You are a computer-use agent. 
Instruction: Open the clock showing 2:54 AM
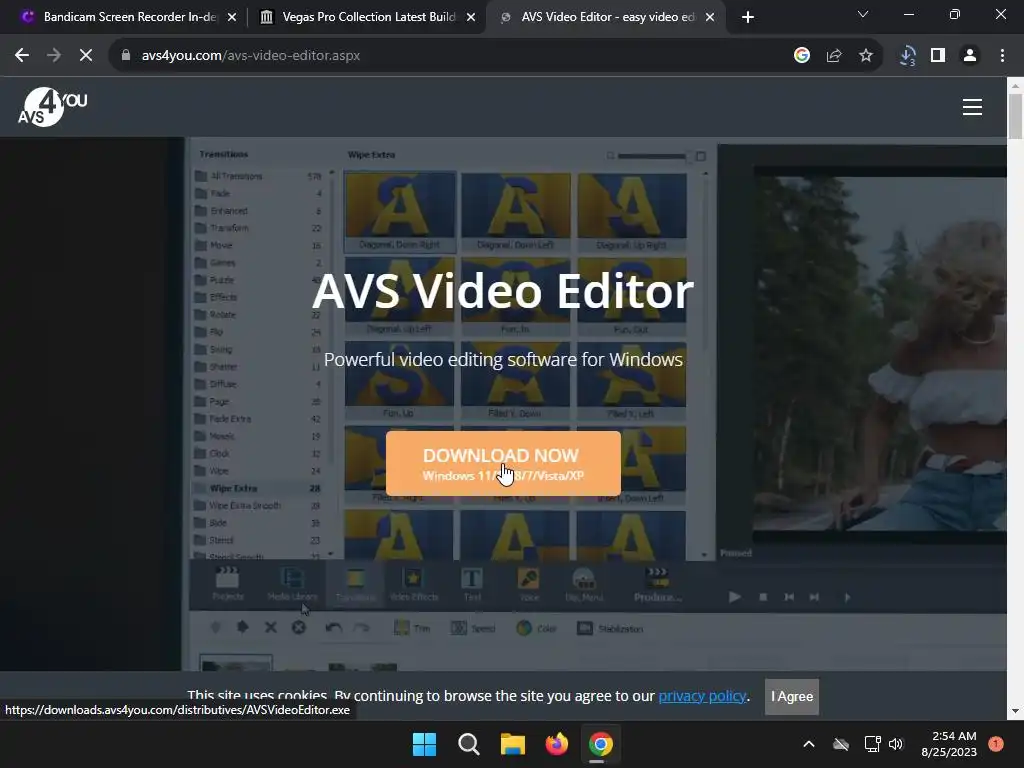(949, 744)
